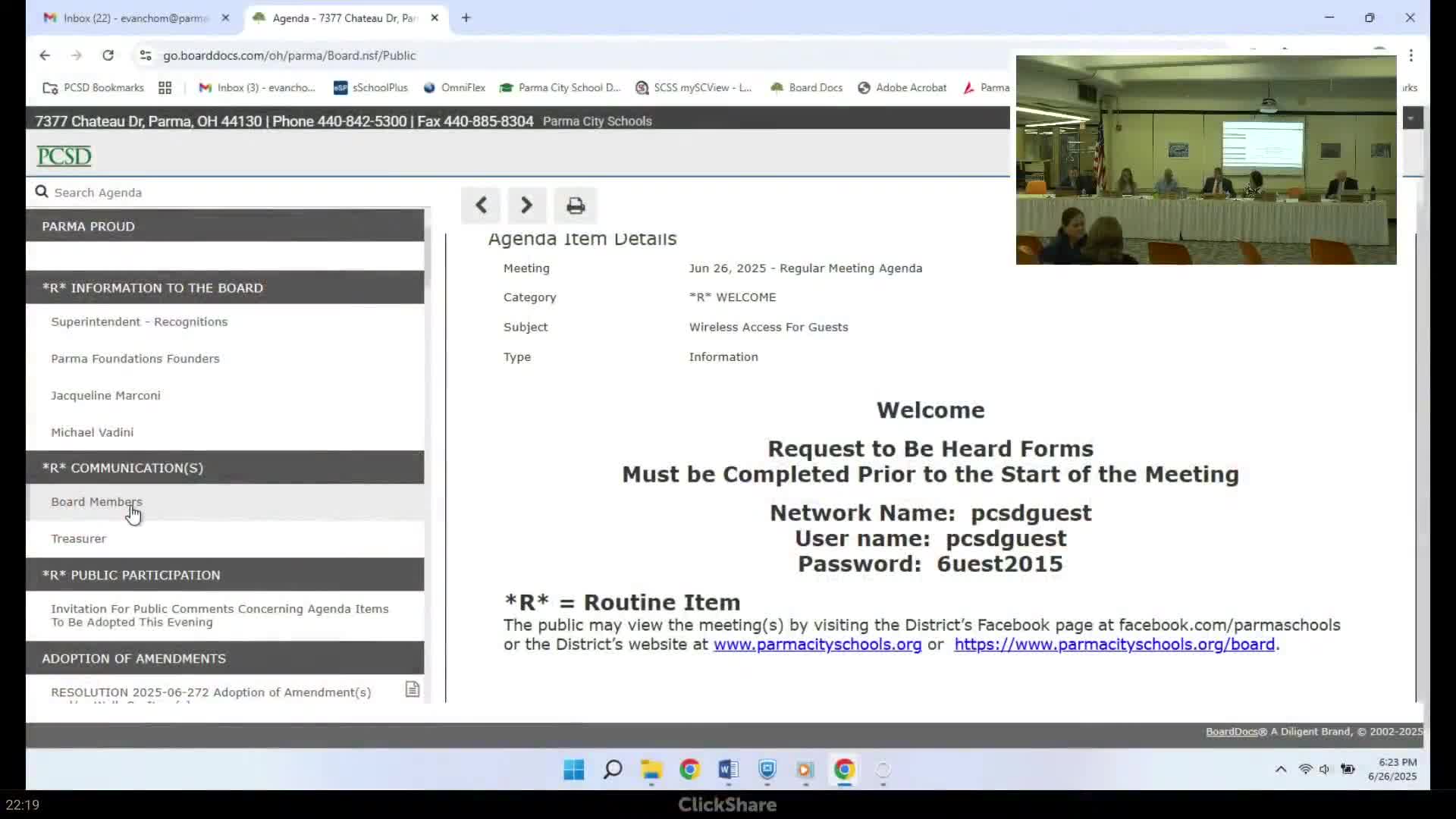Show hidden system tray icons chevron
Screen dimensions: 1456x819
1281,769
